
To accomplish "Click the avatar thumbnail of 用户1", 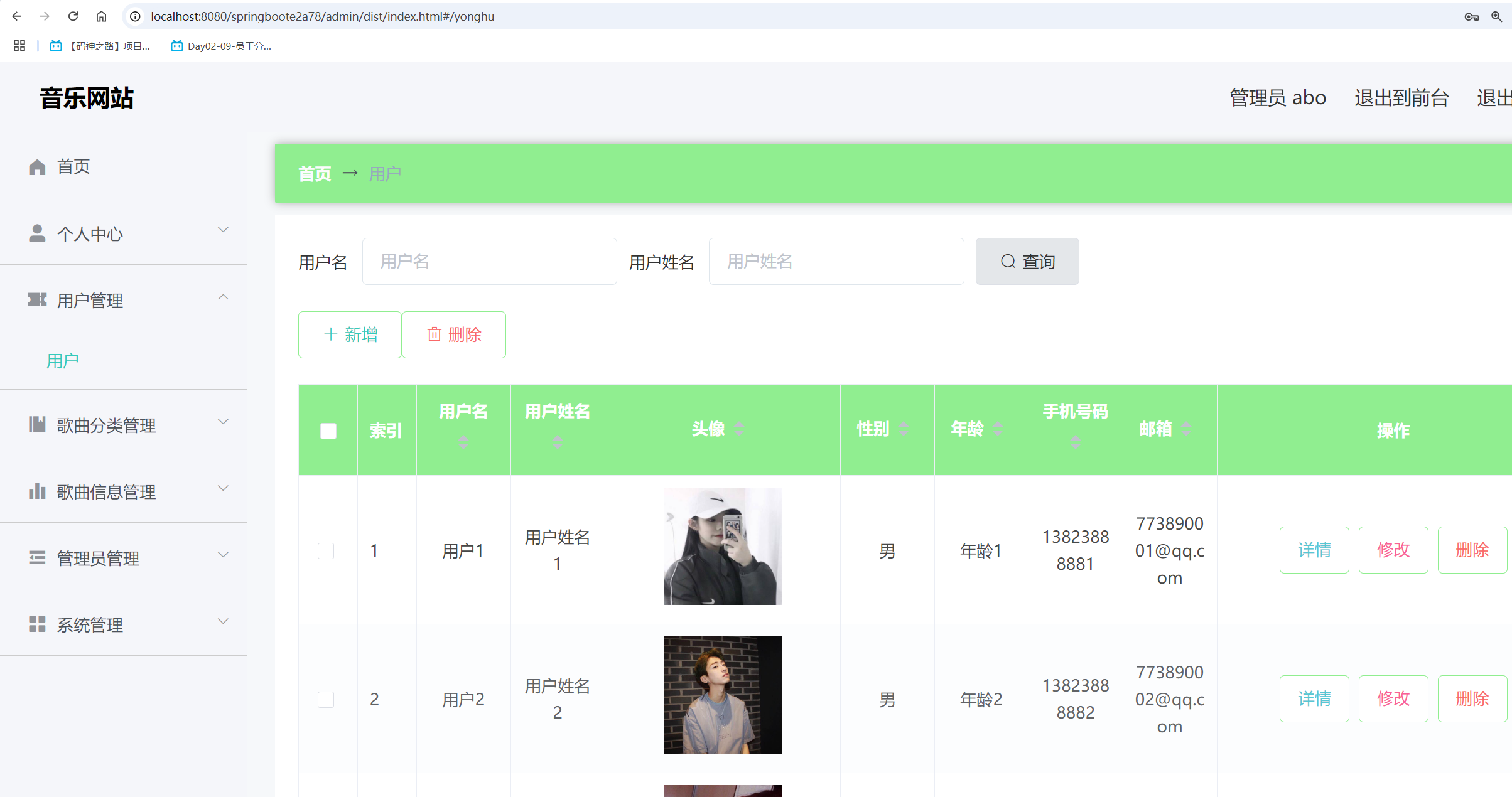I will pyautogui.click(x=722, y=546).
